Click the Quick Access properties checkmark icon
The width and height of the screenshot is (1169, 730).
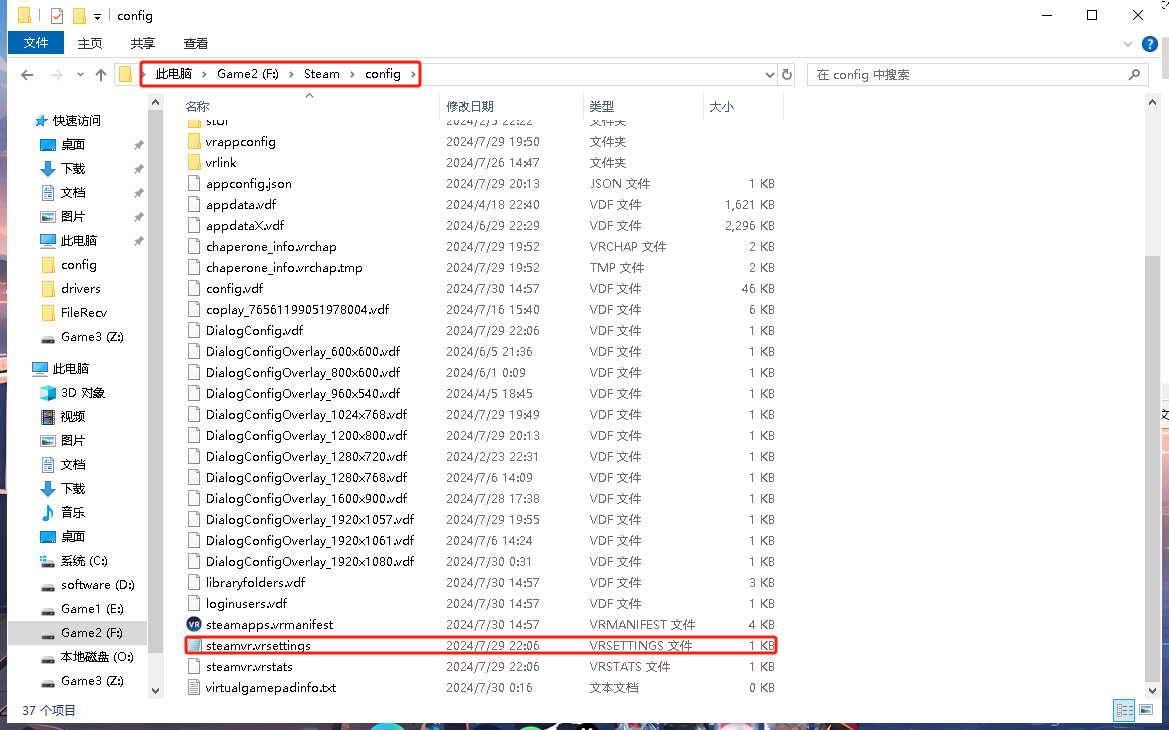click(x=57, y=16)
